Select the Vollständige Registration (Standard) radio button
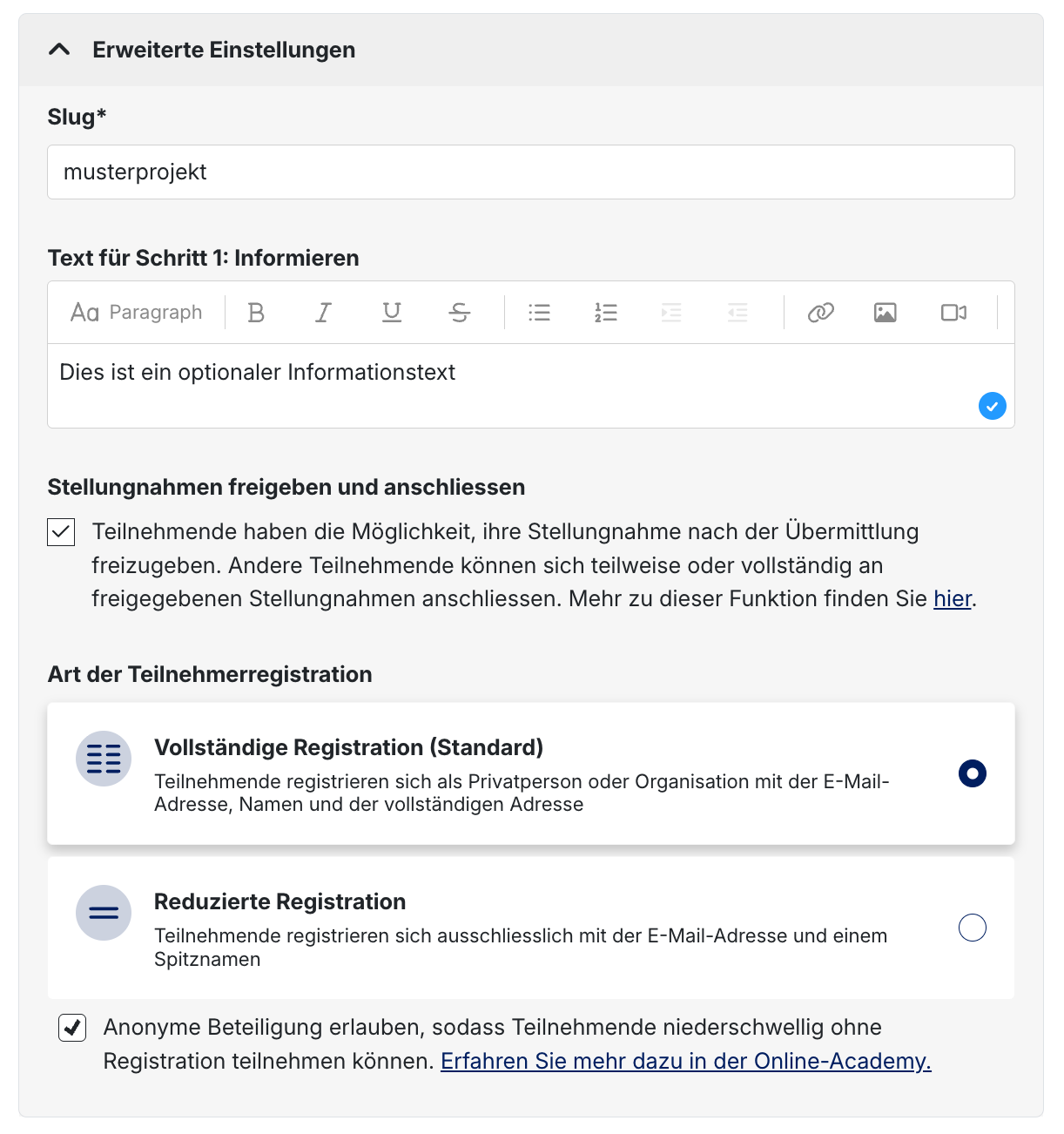Viewport: 1064px width, 1134px height. click(x=972, y=773)
